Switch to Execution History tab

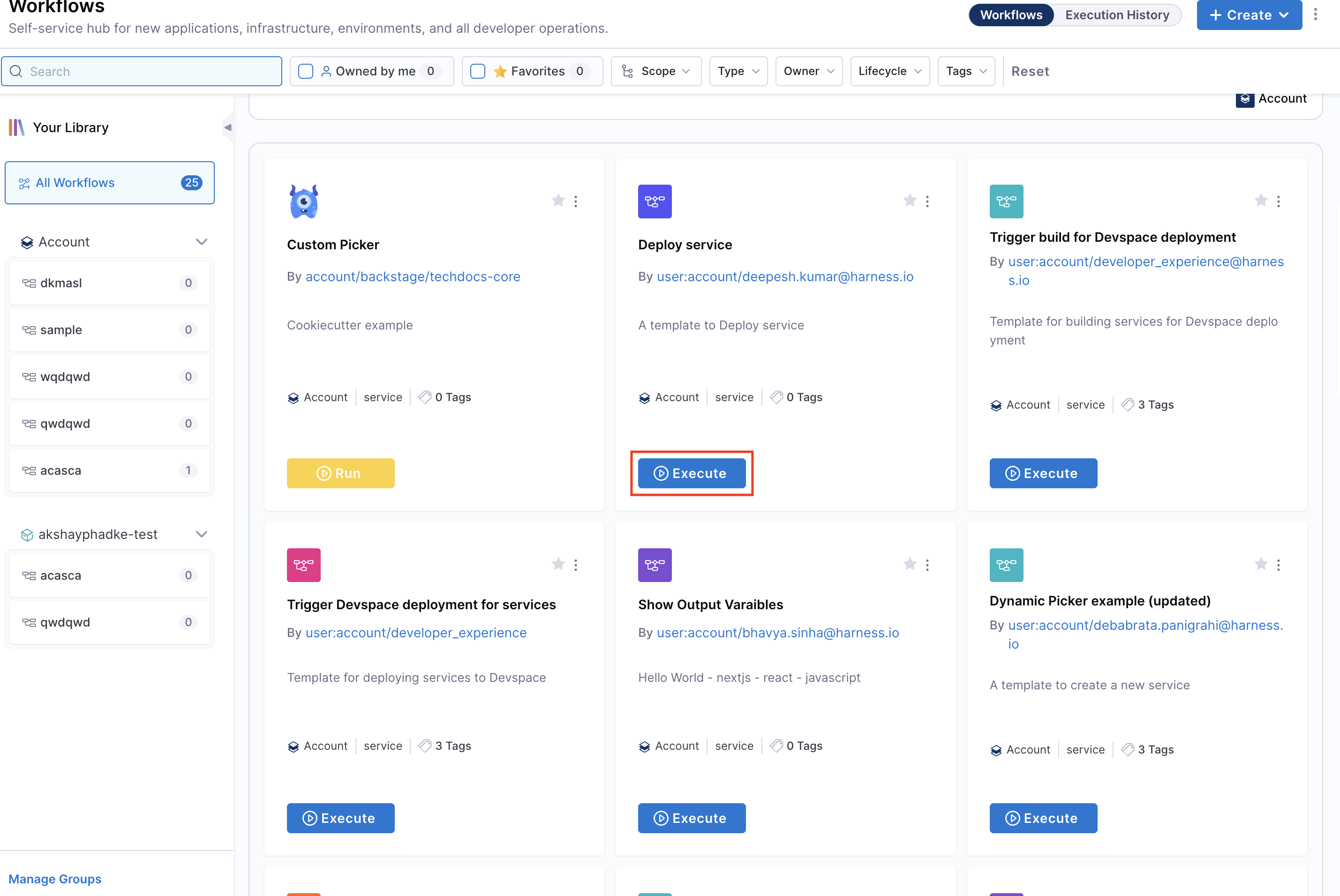click(1116, 15)
